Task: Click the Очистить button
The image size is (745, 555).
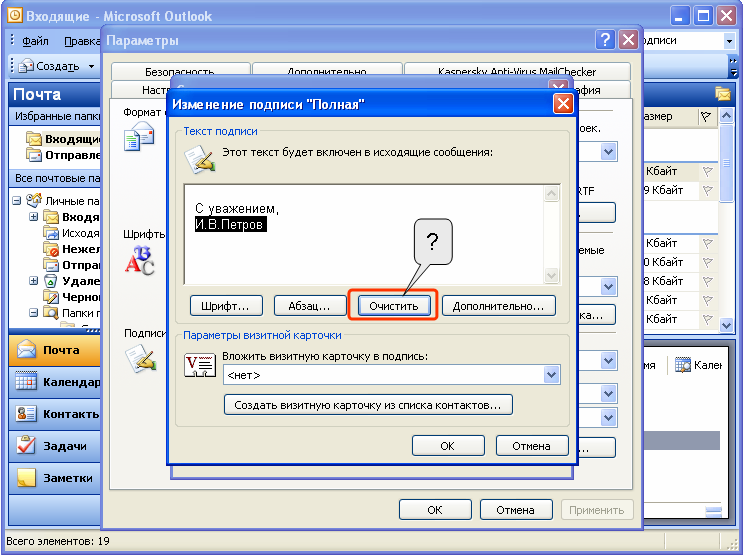Action: pyautogui.click(x=393, y=306)
